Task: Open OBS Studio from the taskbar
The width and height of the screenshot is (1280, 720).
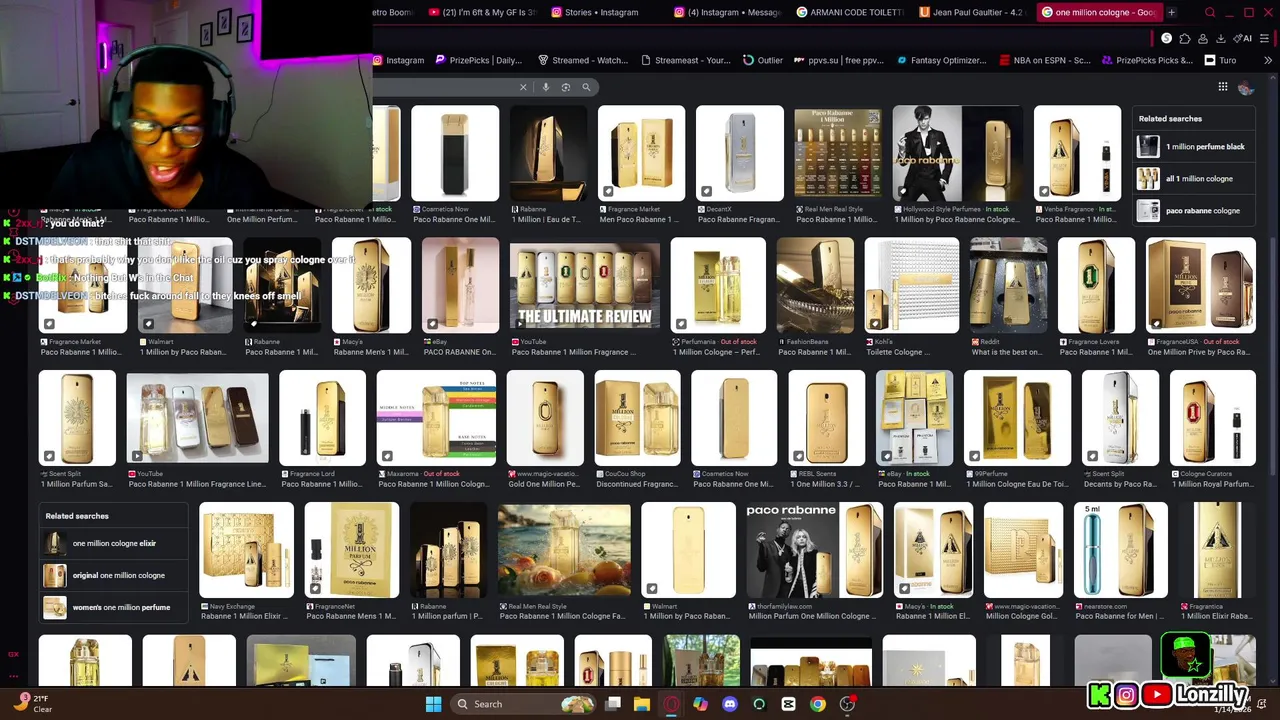Action: (x=848, y=704)
